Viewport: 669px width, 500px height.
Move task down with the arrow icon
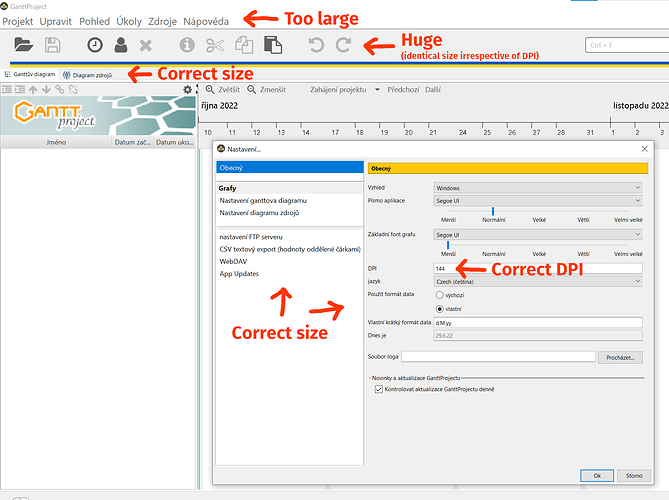coord(46,89)
